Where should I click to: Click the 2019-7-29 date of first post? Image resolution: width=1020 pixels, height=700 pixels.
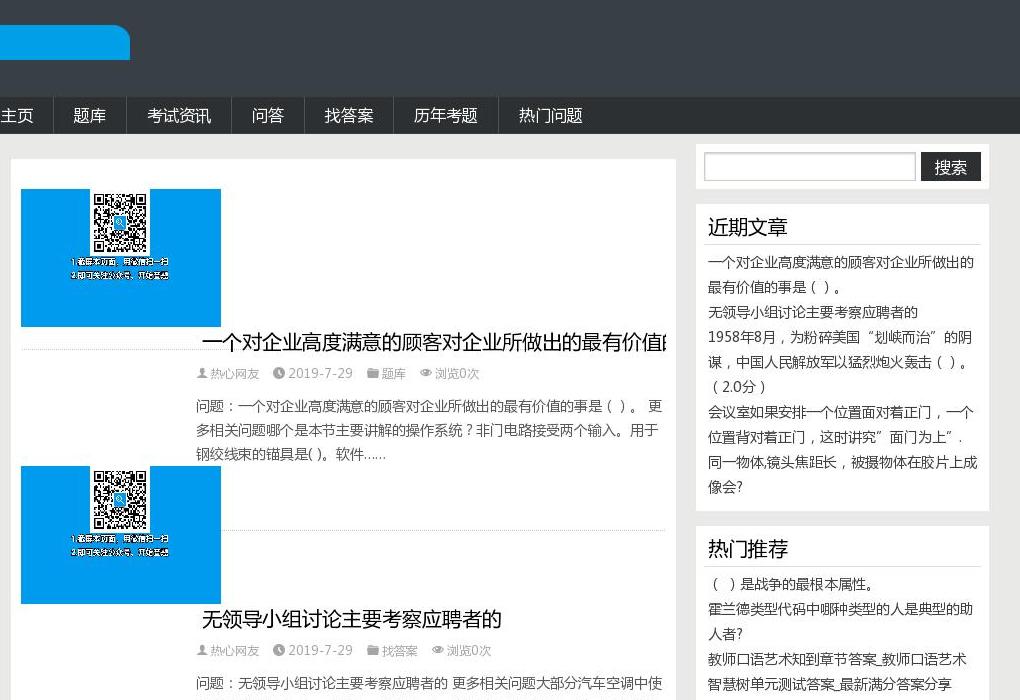pos(321,373)
